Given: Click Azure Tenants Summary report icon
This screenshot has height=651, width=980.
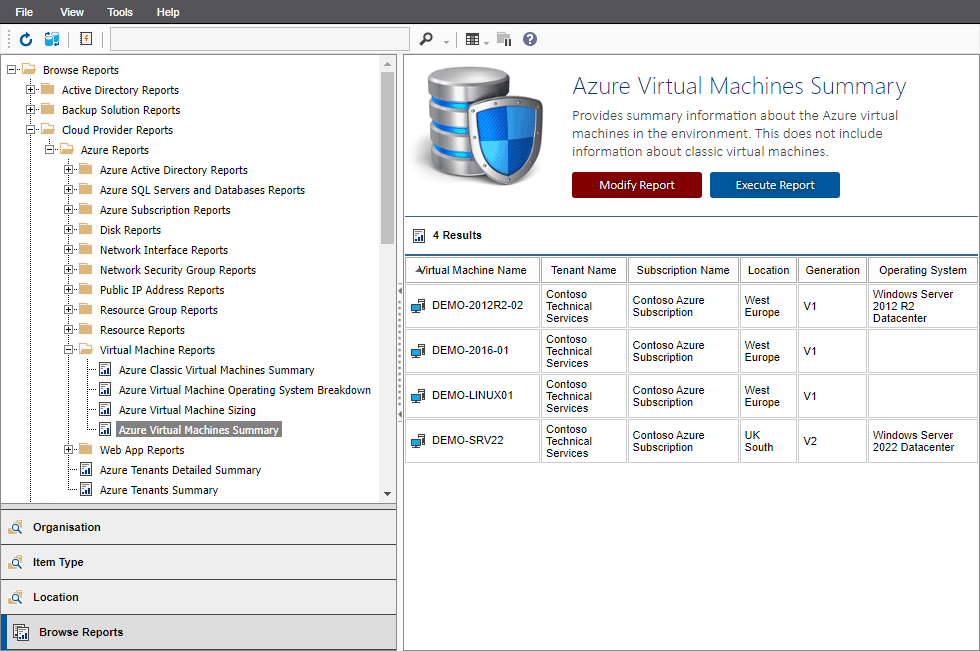Looking at the screenshot, I should click(86, 490).
